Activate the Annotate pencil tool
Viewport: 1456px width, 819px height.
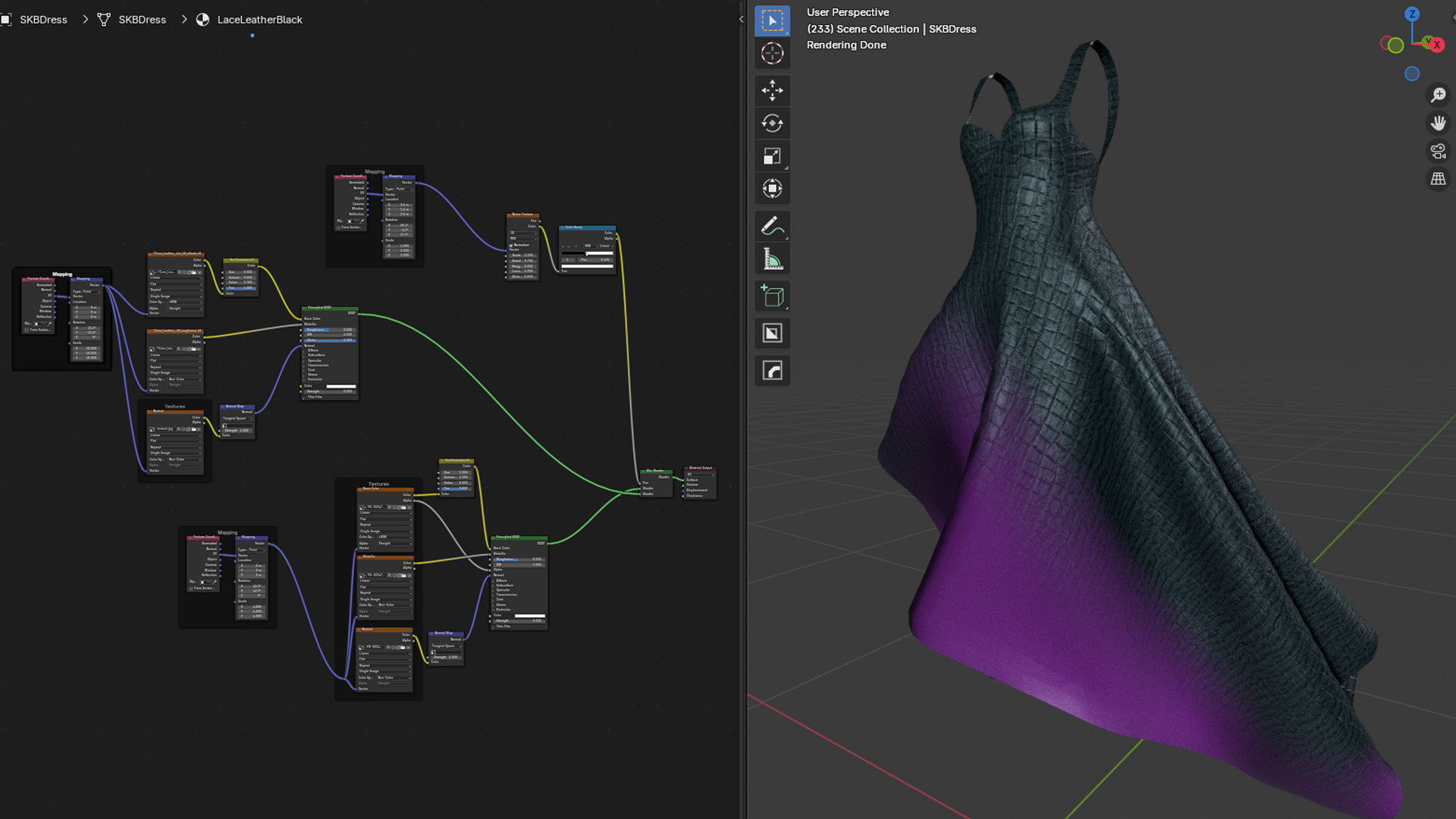coord(772,225)
